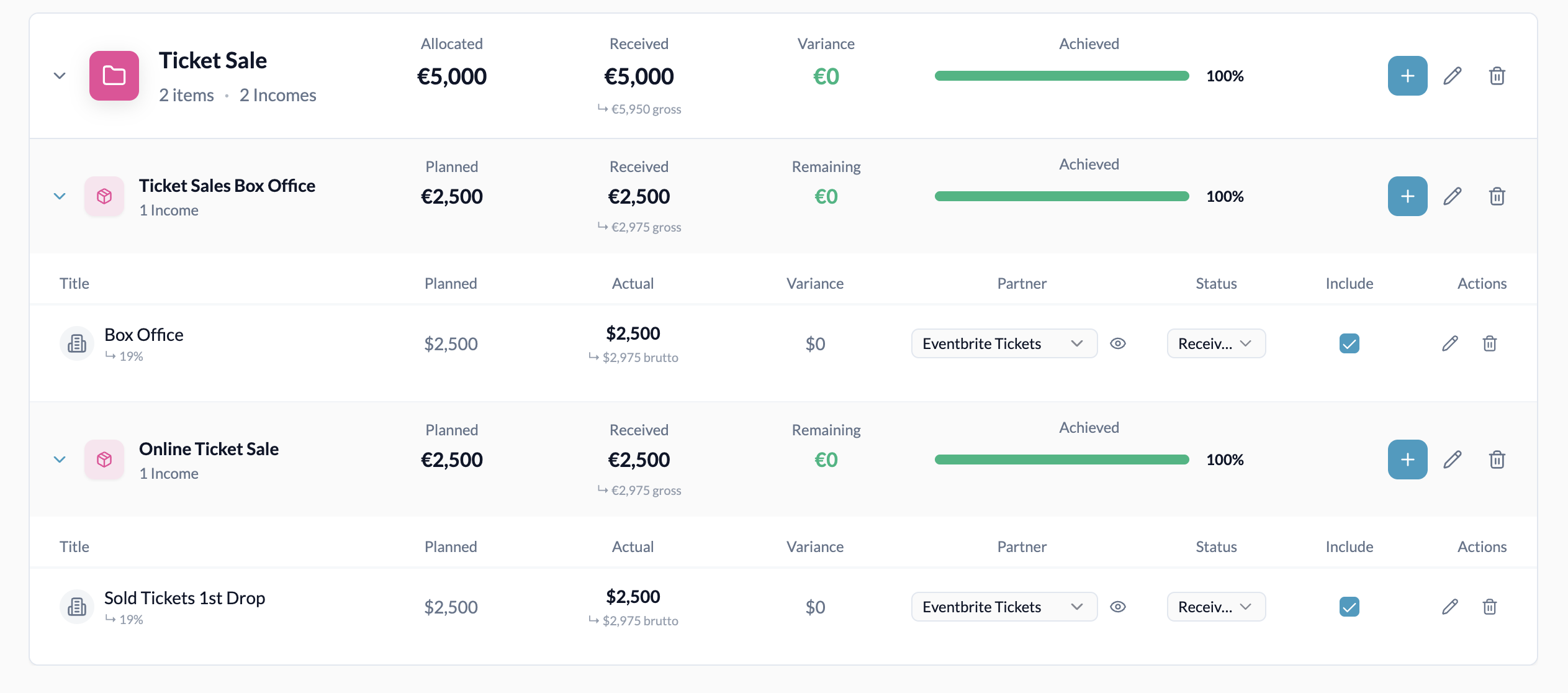
Task: Uncheck the Include checkbox for Box Office
Action: point(1349,343)
